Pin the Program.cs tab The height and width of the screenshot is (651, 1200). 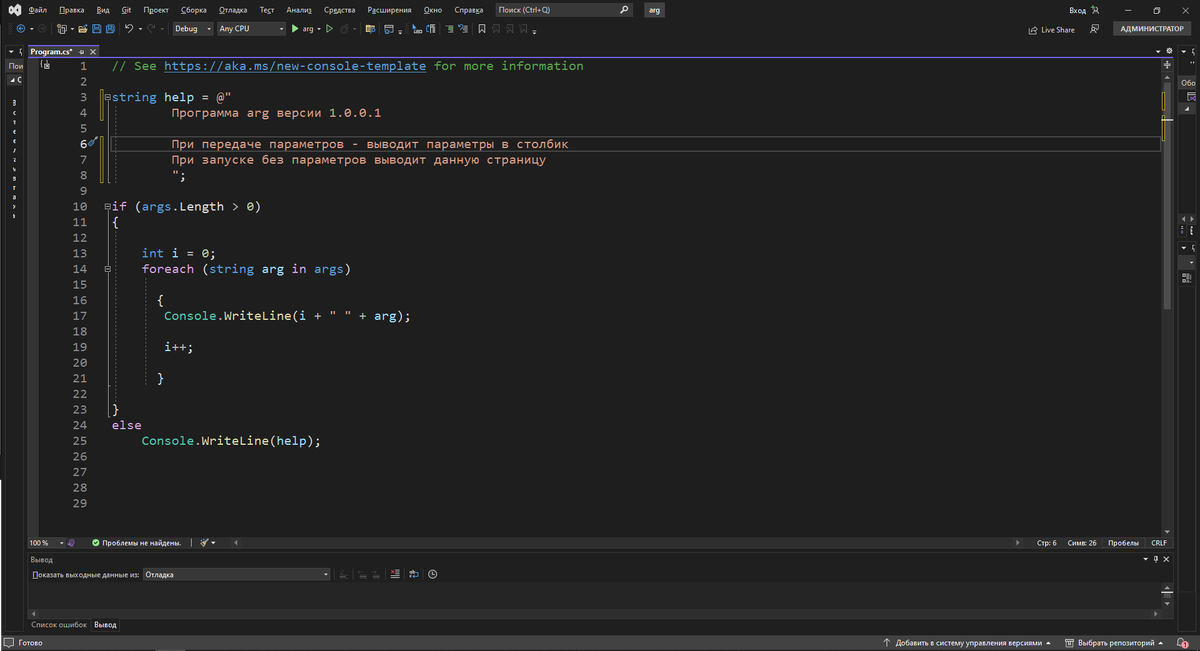pyautogui.click(x=81, y=52)
